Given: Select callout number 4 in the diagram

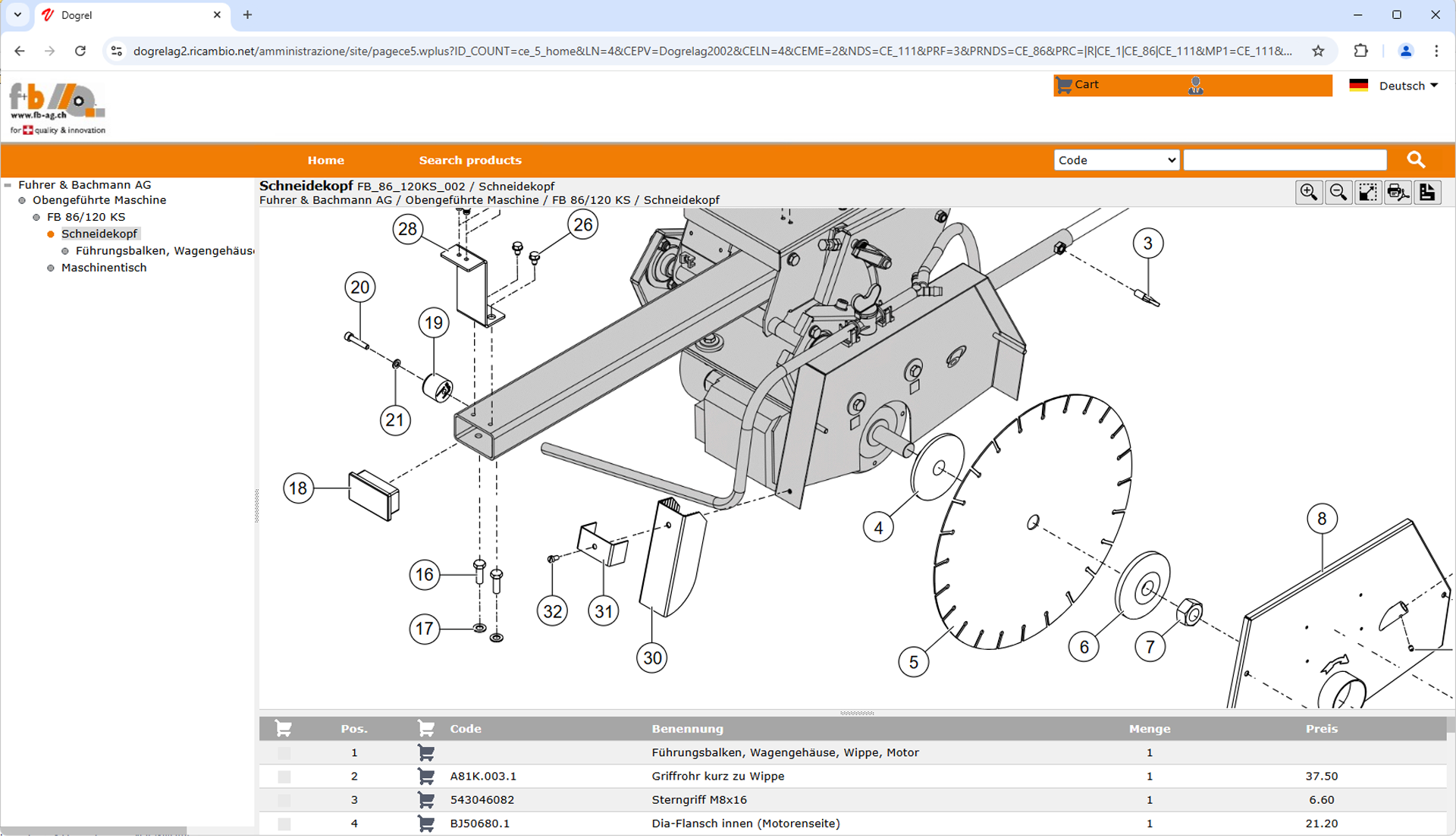Looking at the screenshot, I should [x=879, y=528].
